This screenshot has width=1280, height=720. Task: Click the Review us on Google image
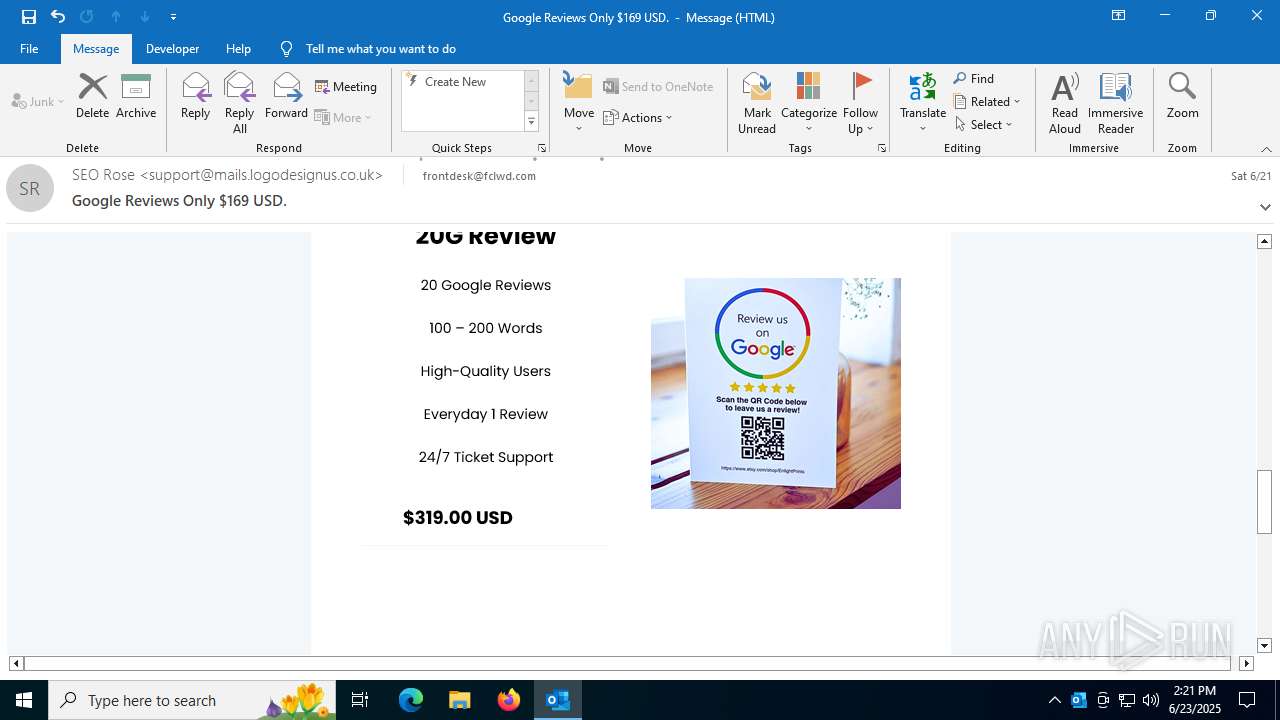776,393
